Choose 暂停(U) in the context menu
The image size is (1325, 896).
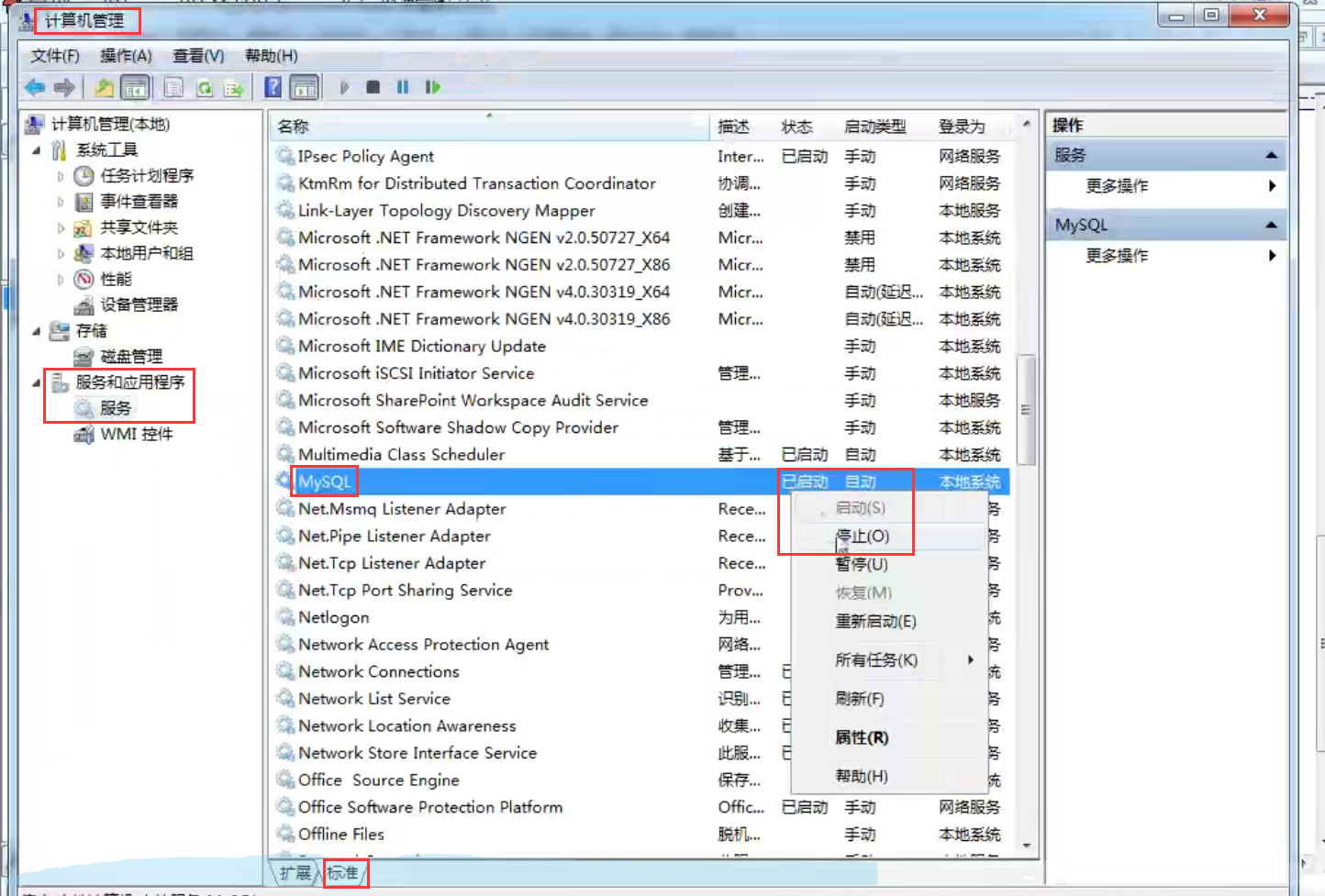(887, 565)
